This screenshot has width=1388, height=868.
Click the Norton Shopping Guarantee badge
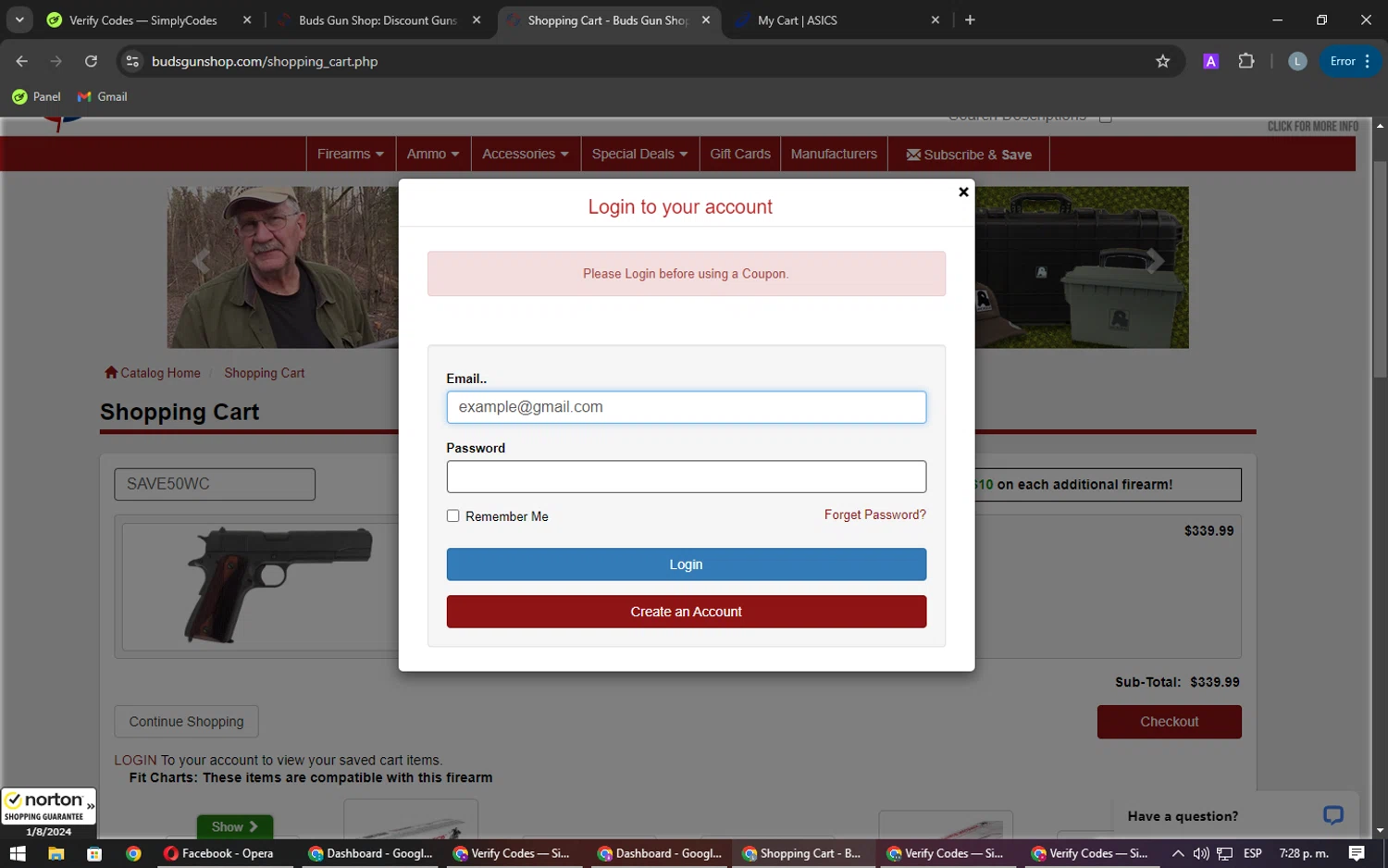pos(48,807)
